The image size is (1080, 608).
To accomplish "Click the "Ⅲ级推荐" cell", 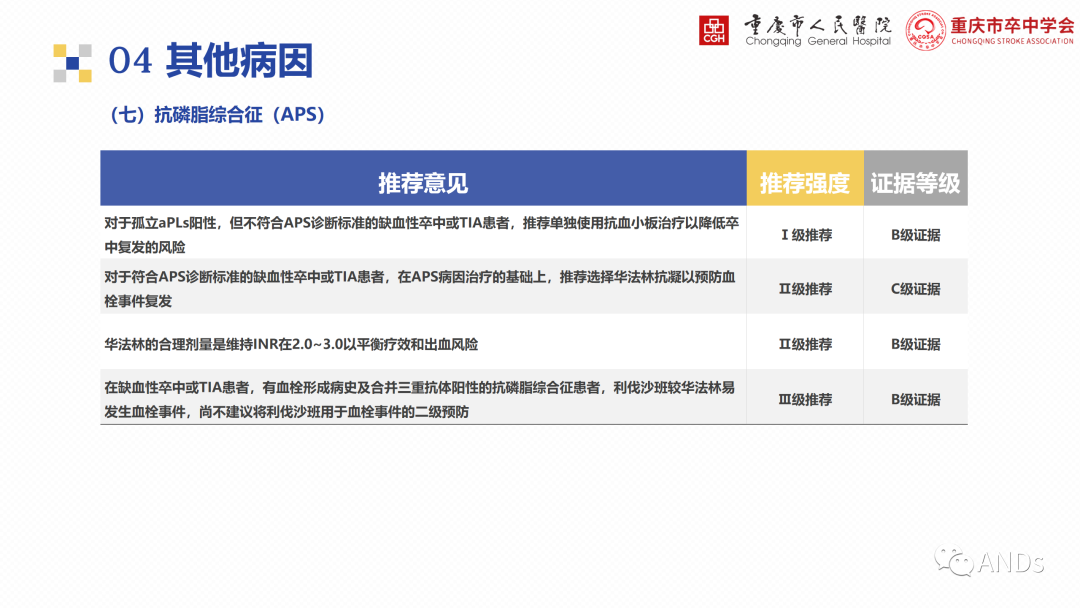I will coord(805,399).
